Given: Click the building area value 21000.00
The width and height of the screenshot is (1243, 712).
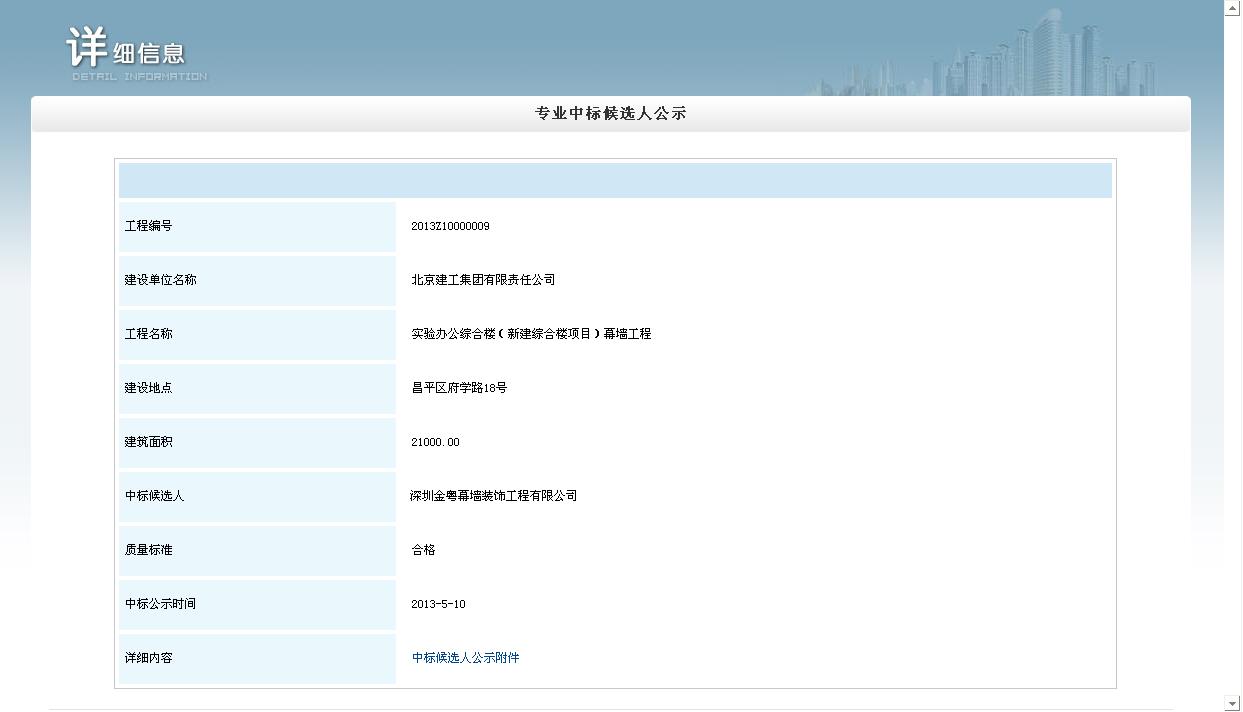Looking at the screenshot, I should pos(435,442).
